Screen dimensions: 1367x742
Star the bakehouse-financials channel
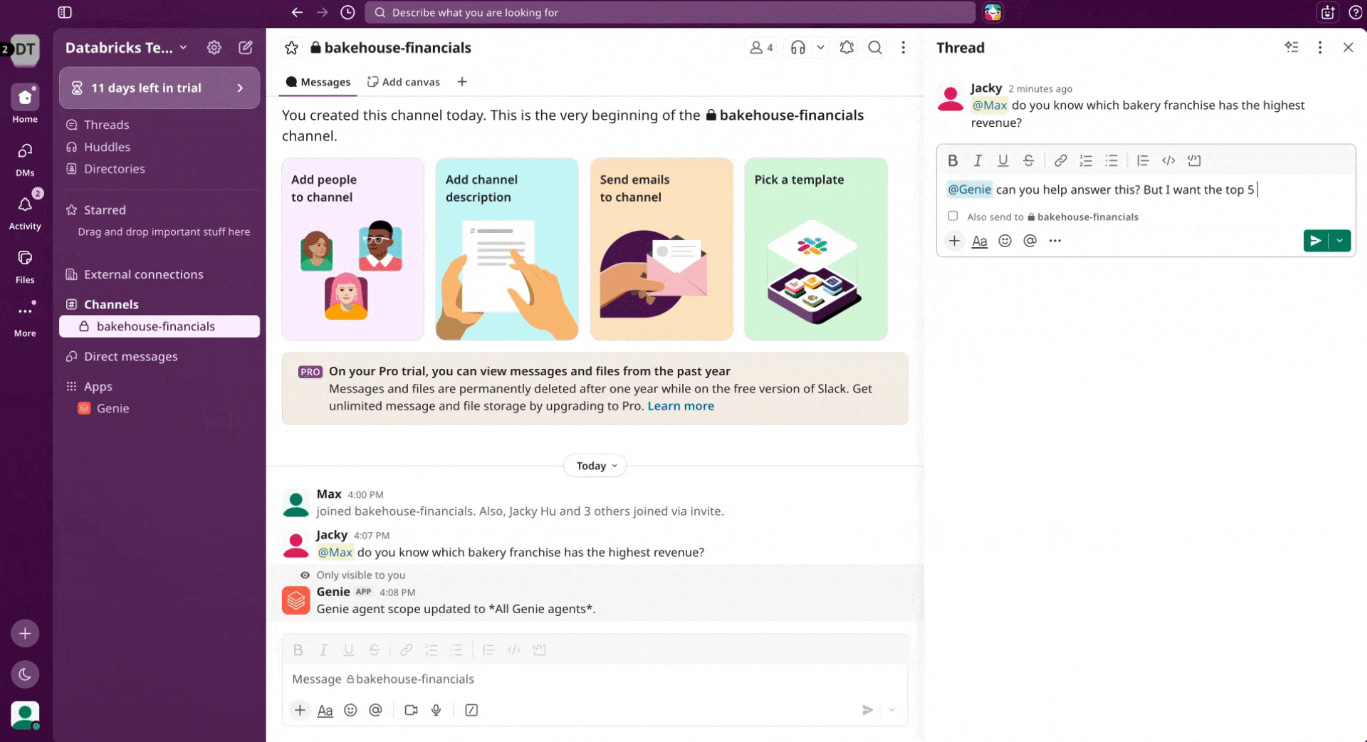(291, 48)
